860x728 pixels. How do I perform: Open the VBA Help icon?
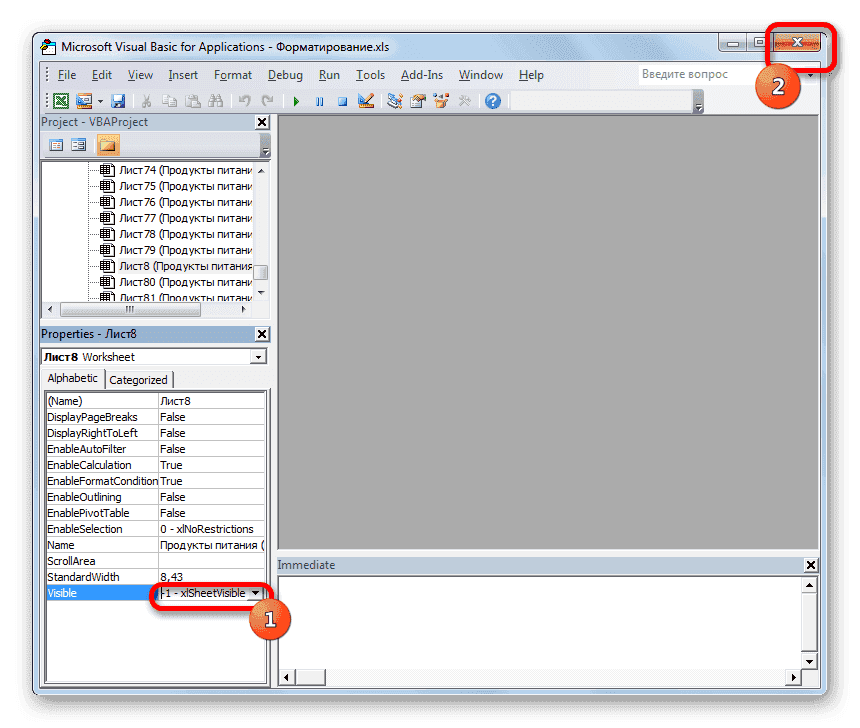pyautogui.click(x=491, y=100)
